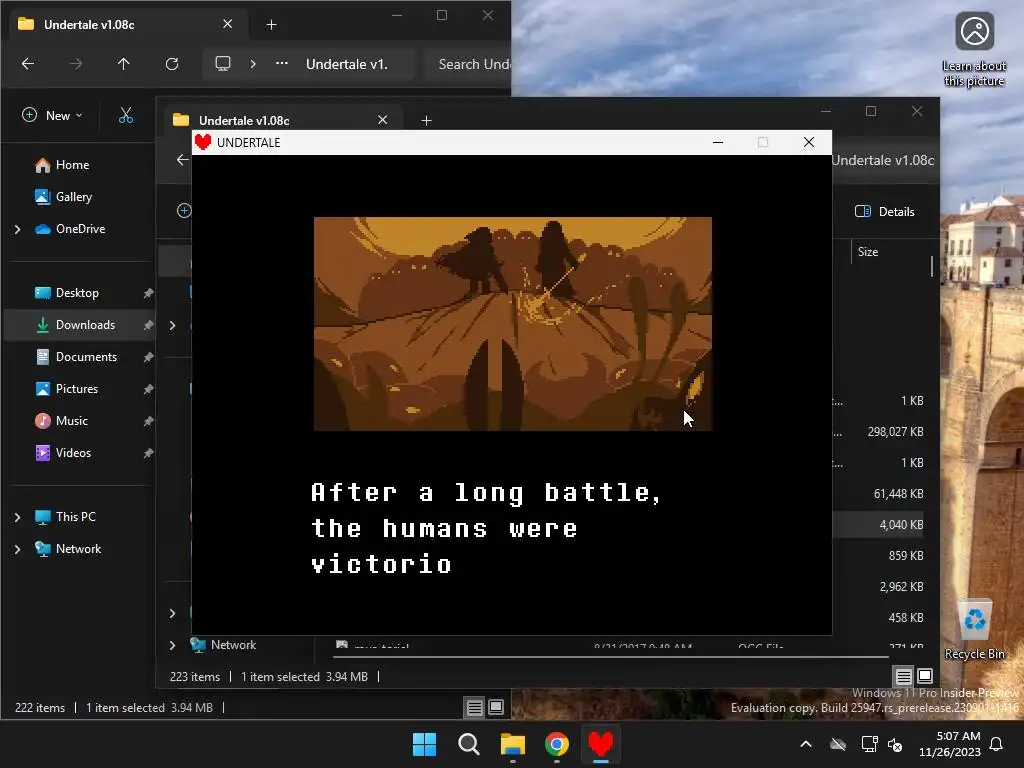Open Pictures in the navigation pane

pyautogui.click(x=78, y=389)
